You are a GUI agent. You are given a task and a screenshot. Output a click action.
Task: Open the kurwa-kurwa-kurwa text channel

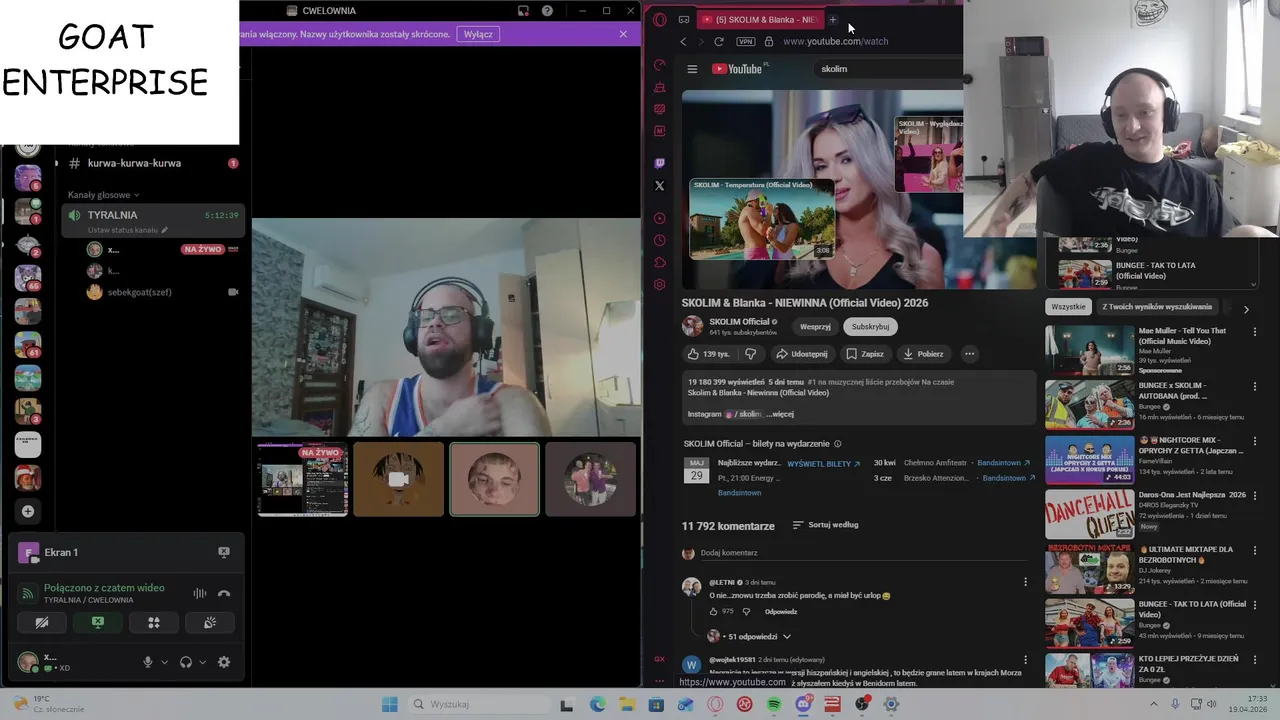(134, 163)
